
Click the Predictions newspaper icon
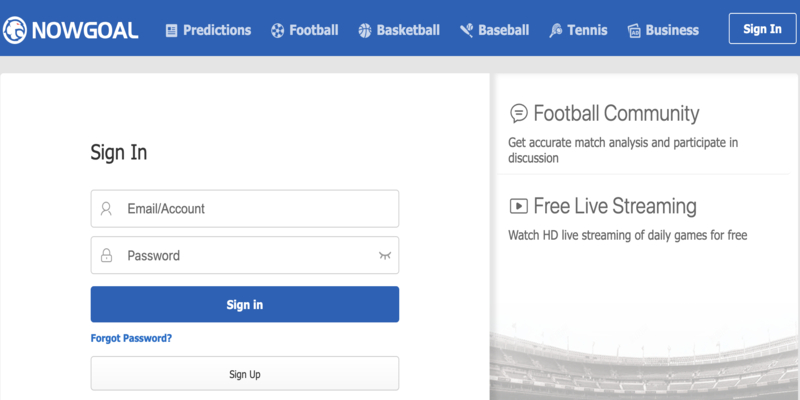(171, 31)
